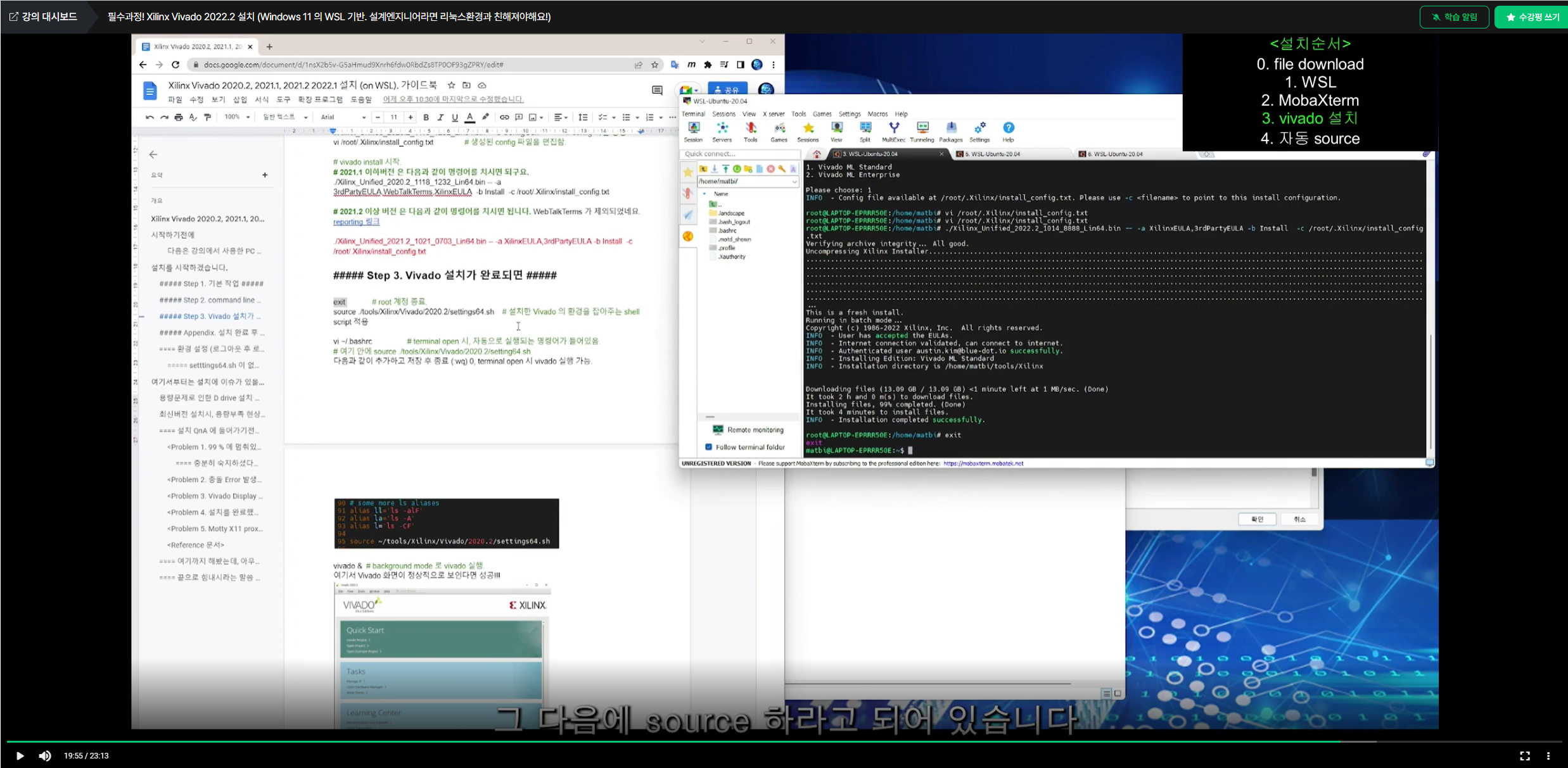Click the video progress bar
Viewport: 1568px width, 768px height.
pos(784,741)
